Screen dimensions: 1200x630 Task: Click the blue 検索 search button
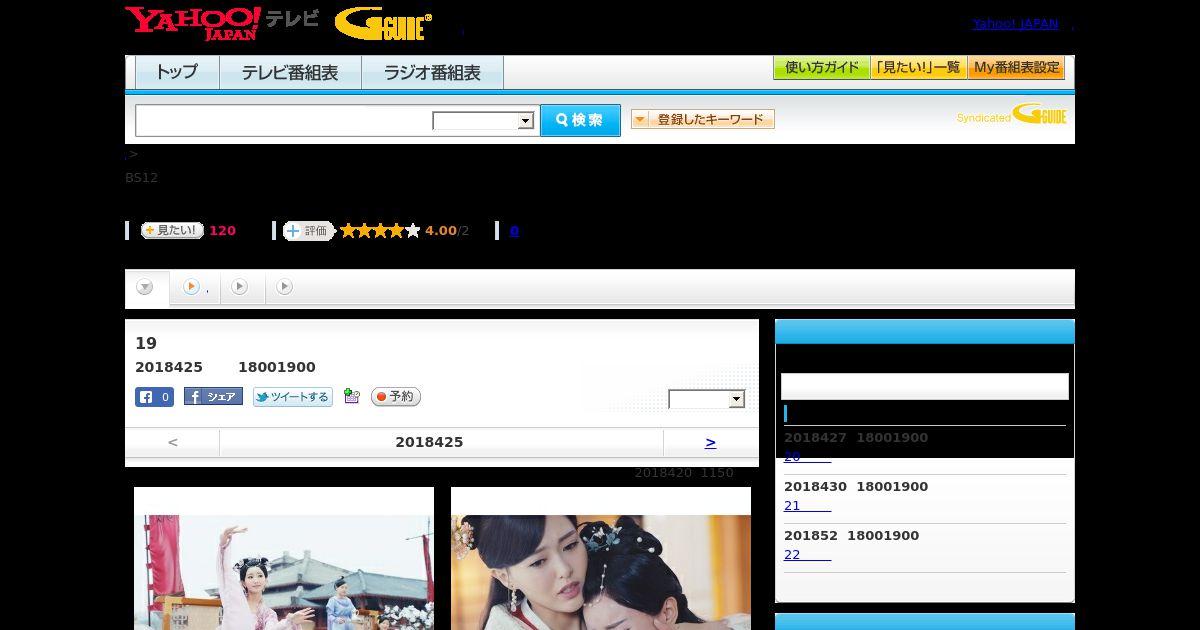point(580,120)
